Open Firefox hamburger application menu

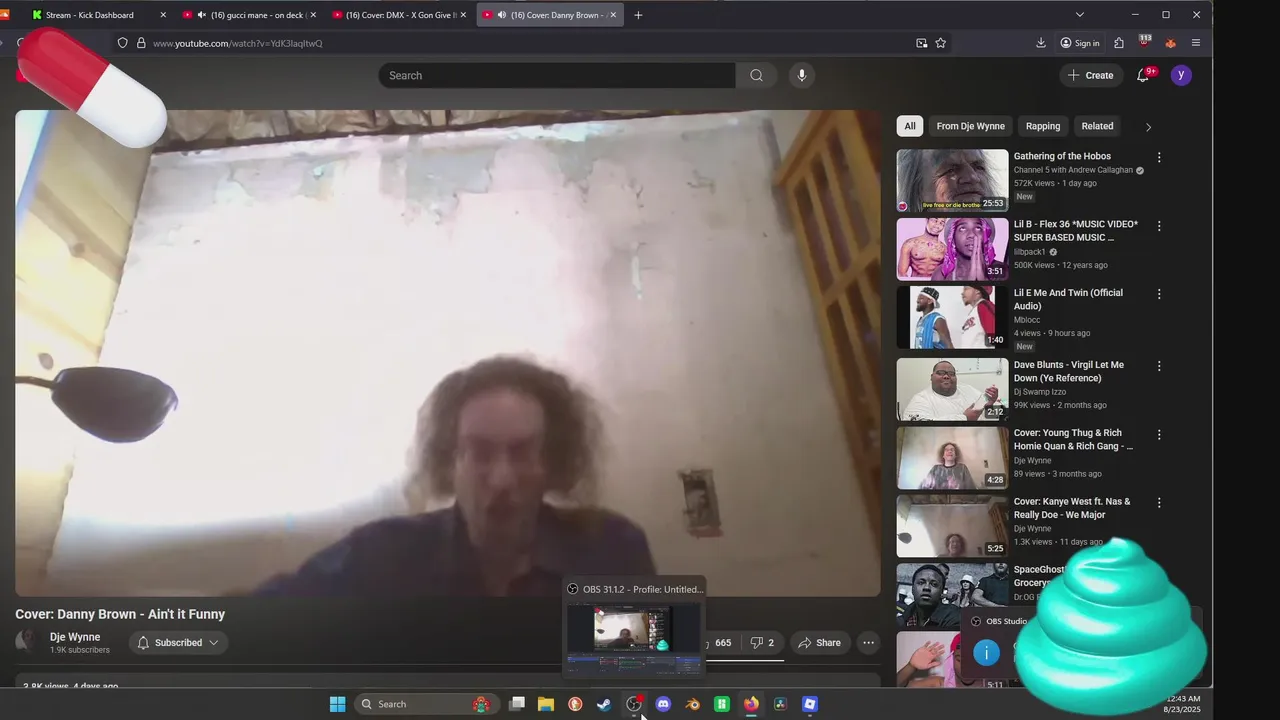coord(1196,43)
